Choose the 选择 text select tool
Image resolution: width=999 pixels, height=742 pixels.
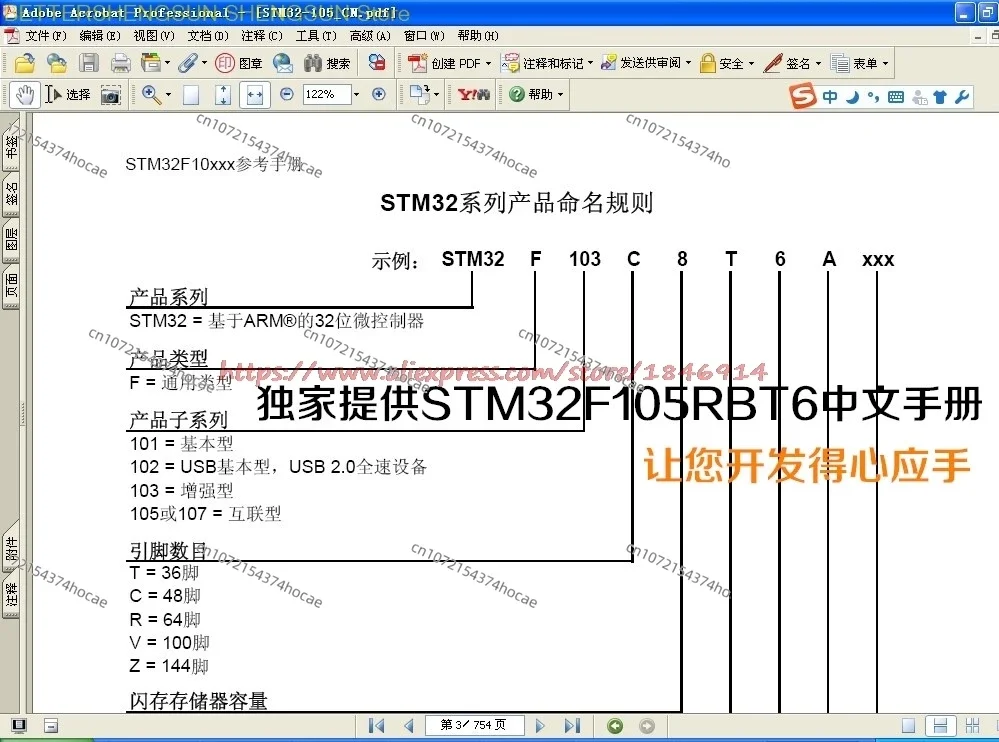pyautogui.click(x=68, y=95)
